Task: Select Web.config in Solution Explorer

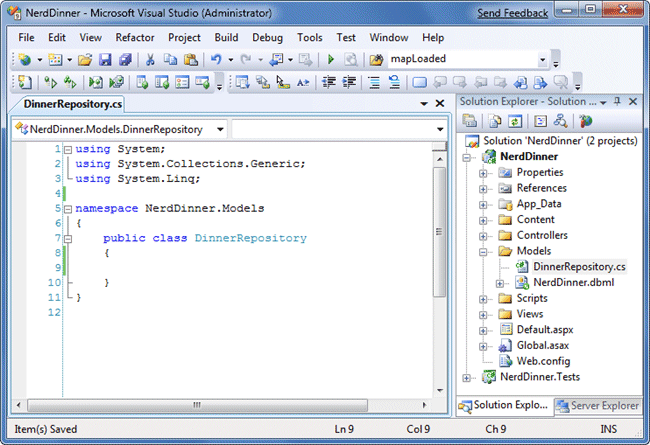Action: point(543,361)
